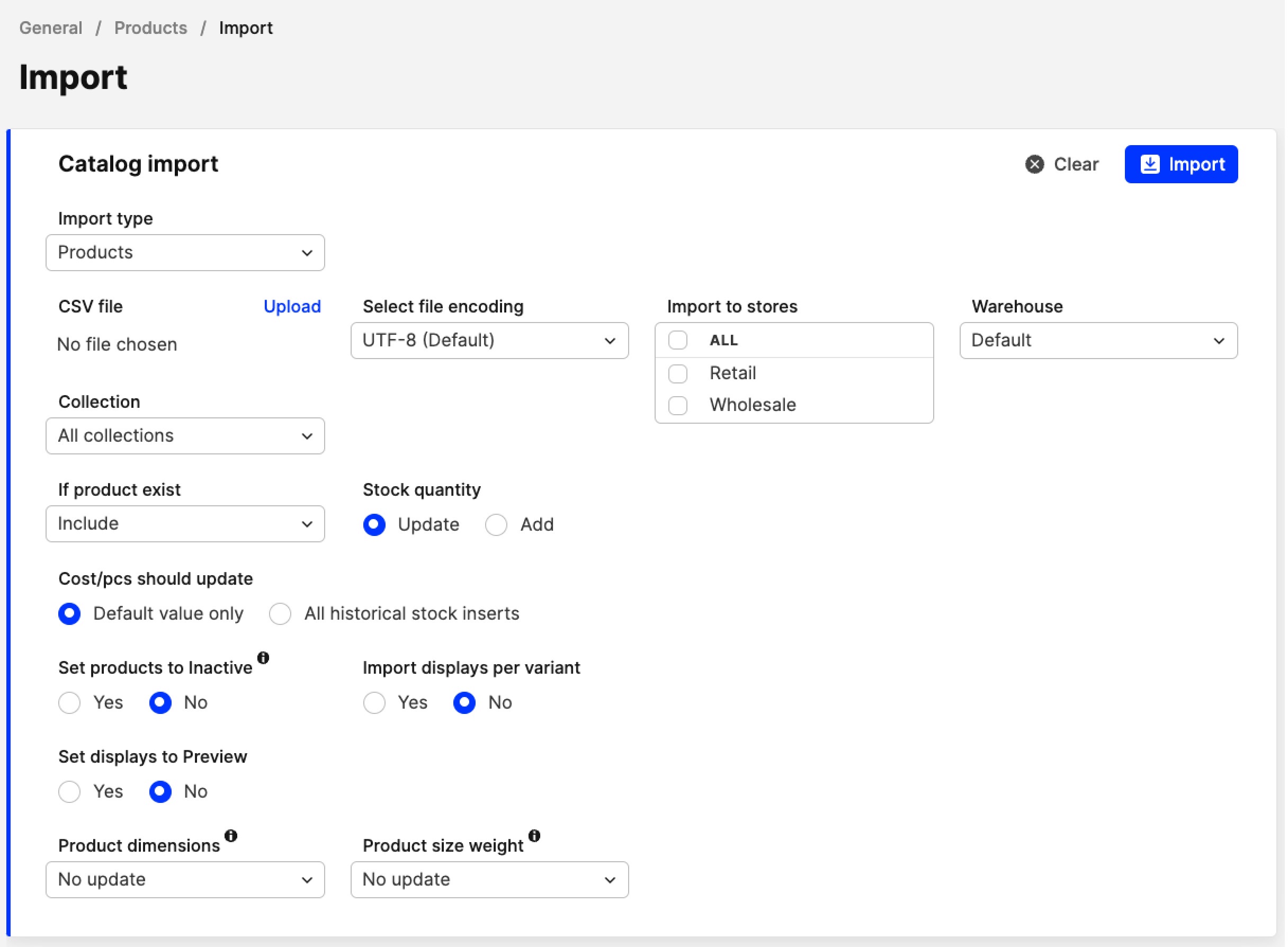The width and height of the screenshot is (1288, 947).
Task: Select Default value only radio
Action: point(69,614)
